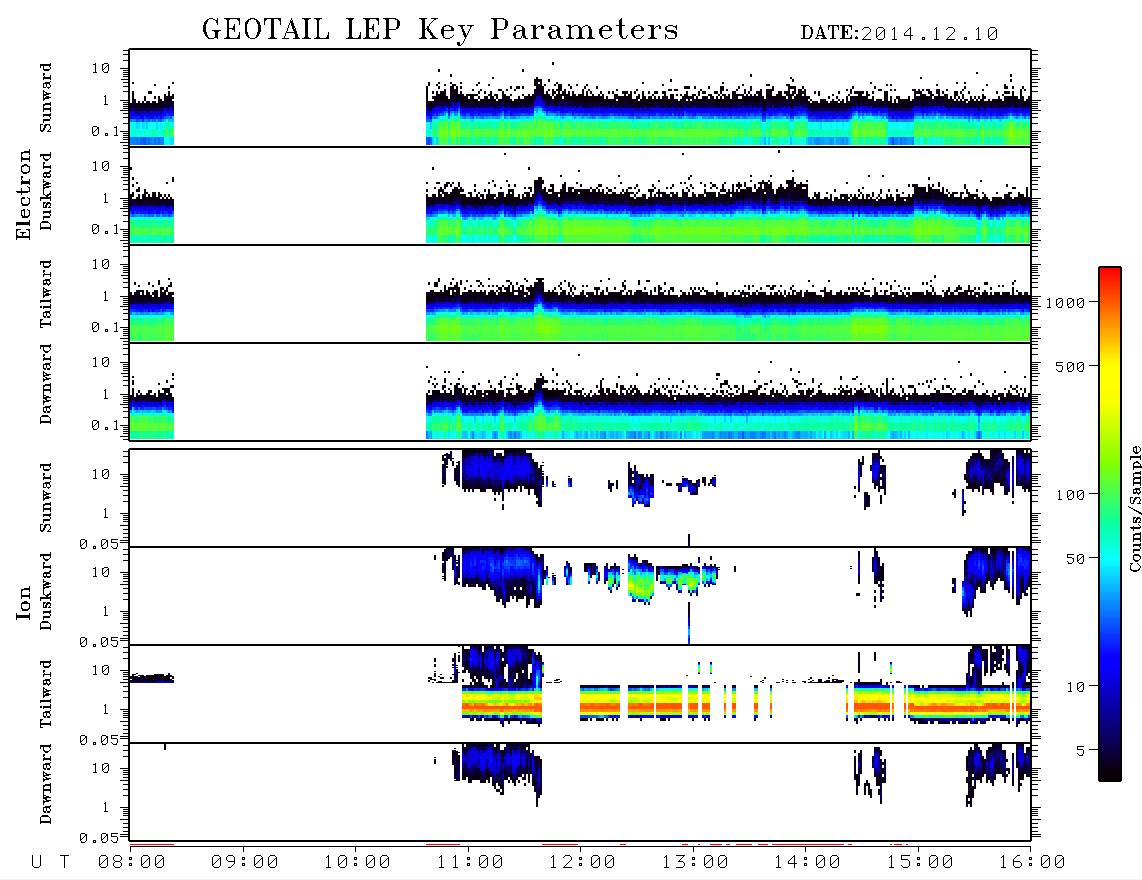Click the Ion Duskward panel label
Viewport: 1142px width, 880px height.
pyautogui.click(x=45, y=592)
